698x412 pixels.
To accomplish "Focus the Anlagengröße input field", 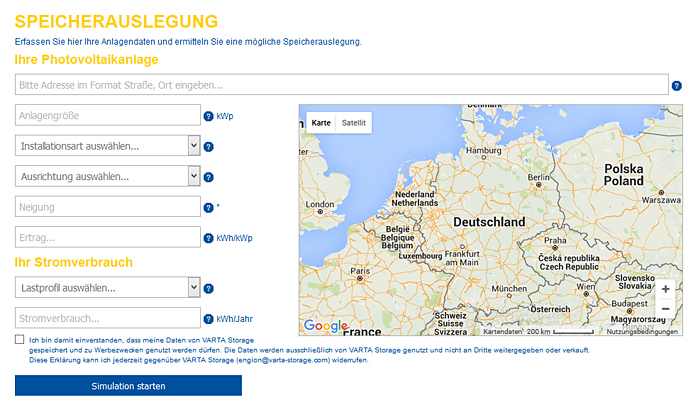I will pos(108,115).
